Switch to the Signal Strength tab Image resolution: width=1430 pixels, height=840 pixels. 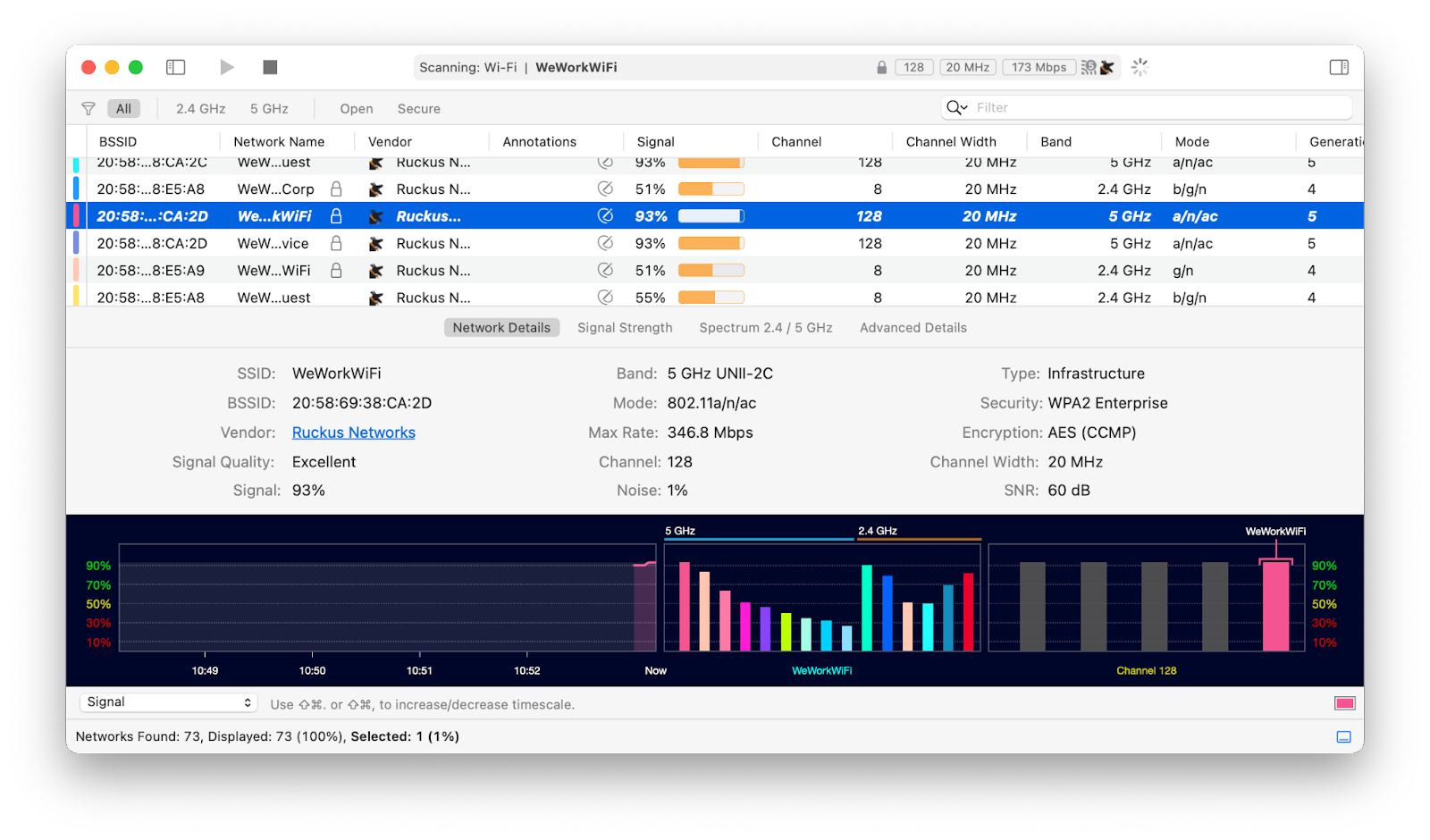[x=625, y=328]
